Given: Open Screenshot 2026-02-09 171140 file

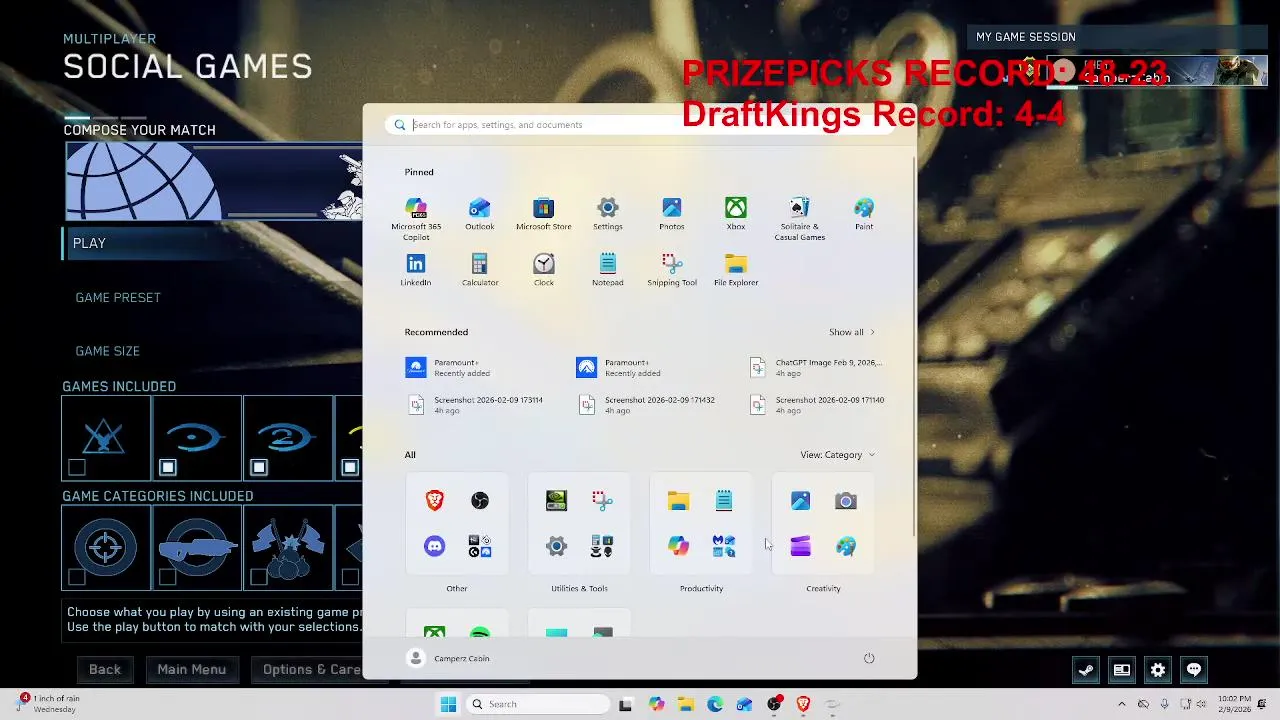Looking at the screenshot, I should (x=818, y=405).
